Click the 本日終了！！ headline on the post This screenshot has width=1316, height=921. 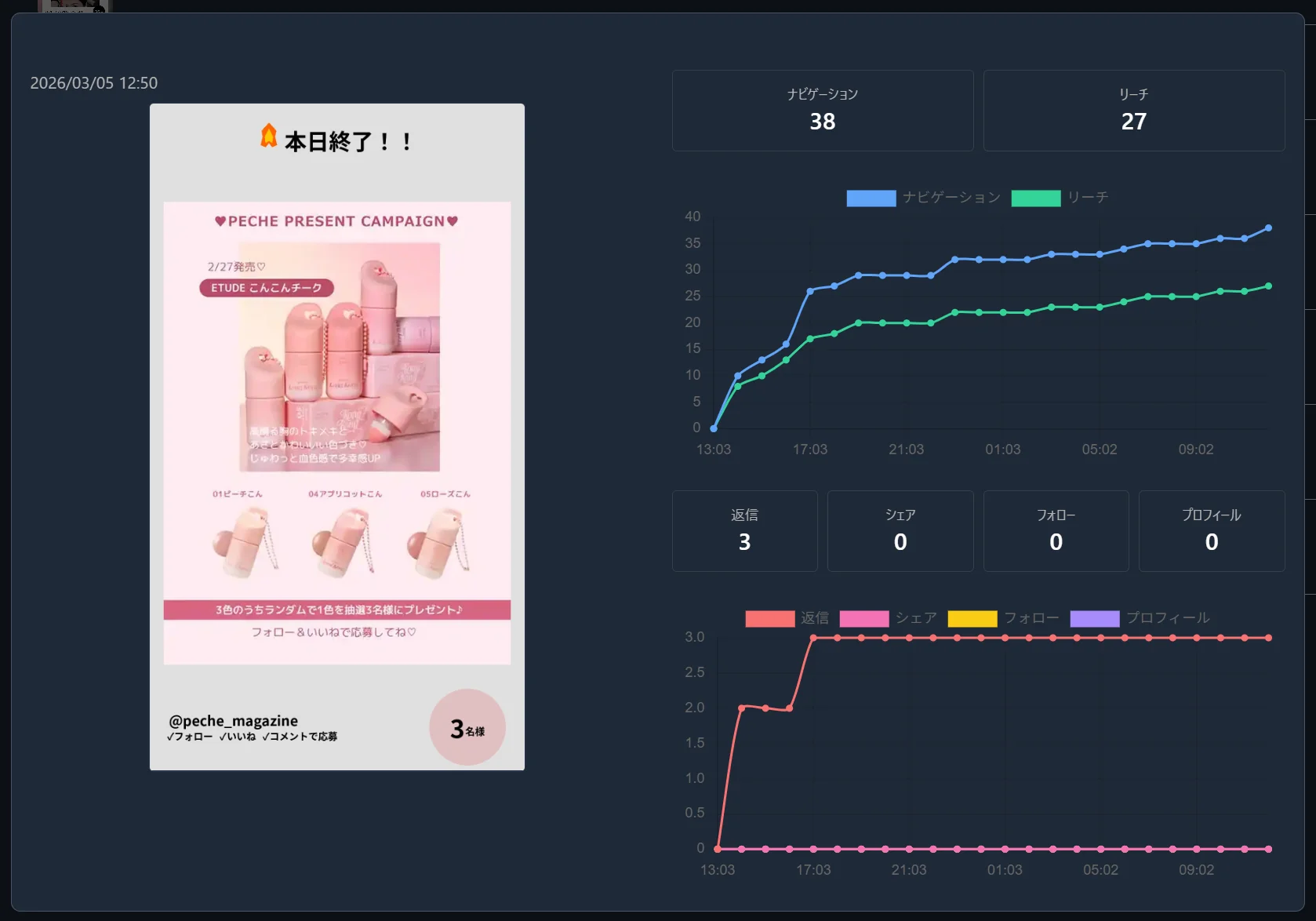(349, 142)
